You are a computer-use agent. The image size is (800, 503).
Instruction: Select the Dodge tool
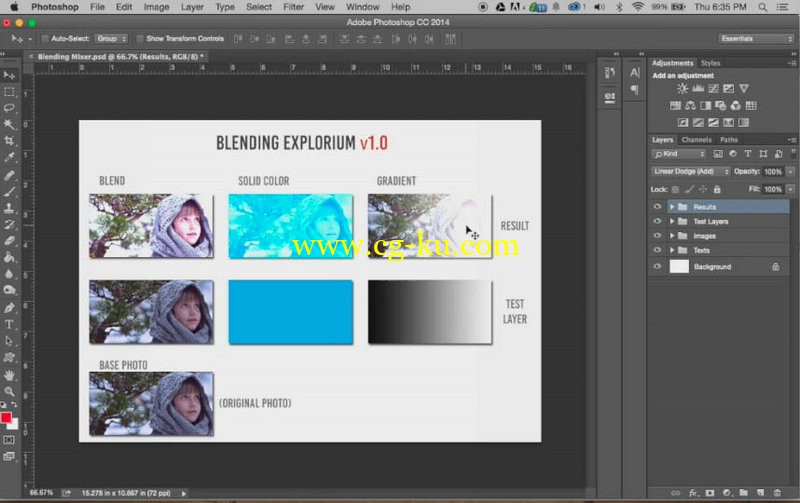(9, 290)
